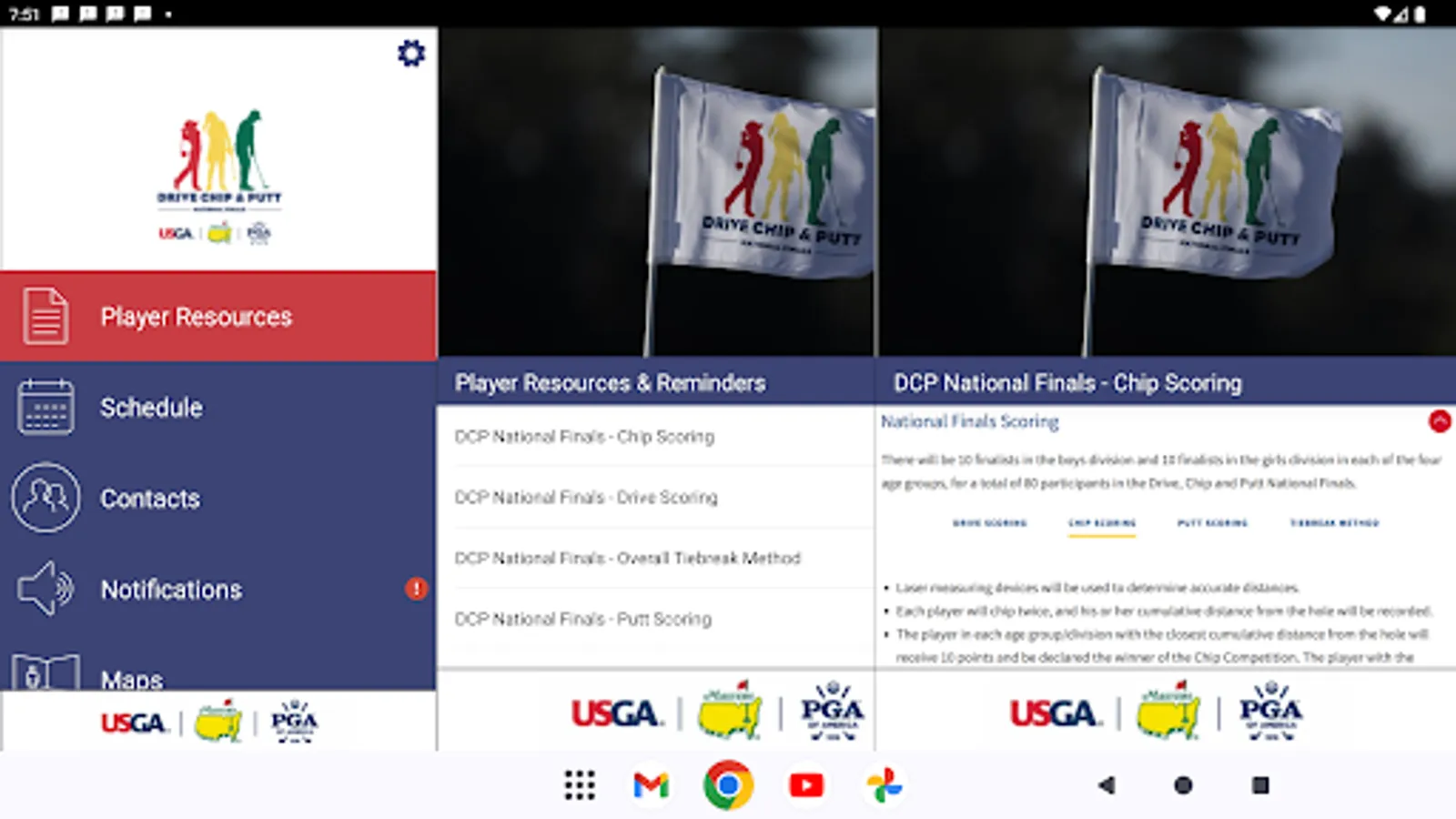
Task: Open the settings gear icon
Action: point(411,53)
